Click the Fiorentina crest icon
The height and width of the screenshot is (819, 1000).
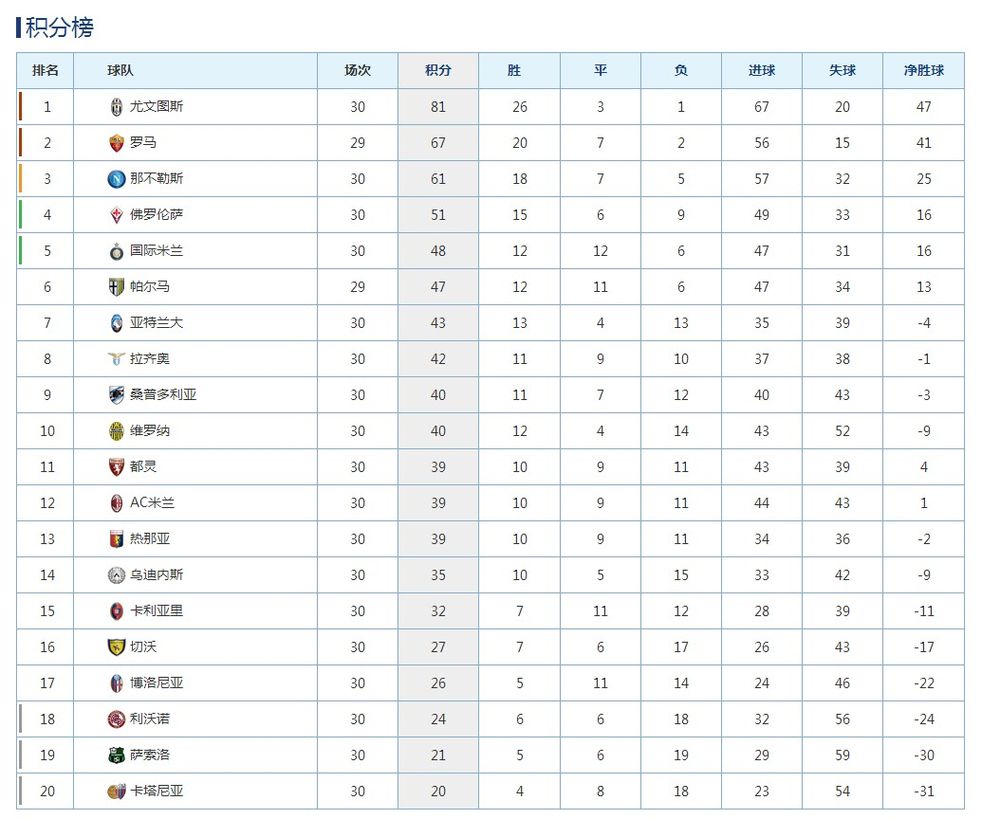pyautogui.click(x=116, y=215)
